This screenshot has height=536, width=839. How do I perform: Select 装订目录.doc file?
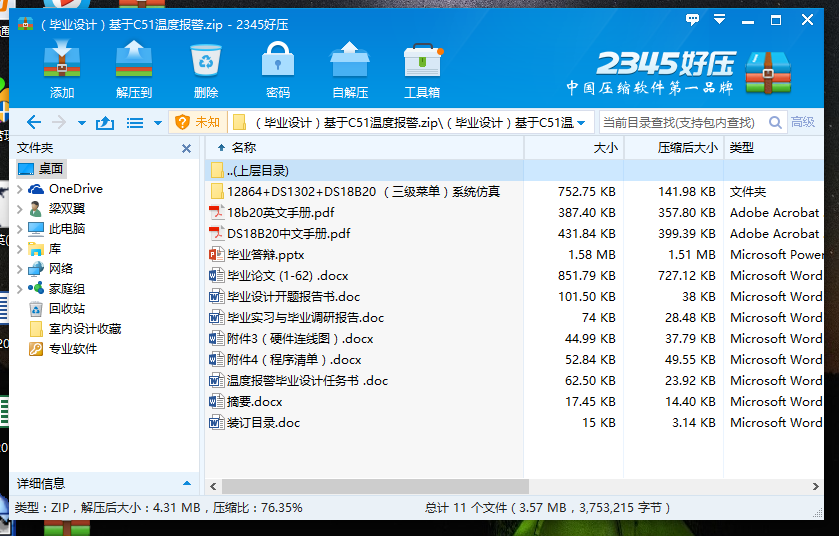pos(514,423)
